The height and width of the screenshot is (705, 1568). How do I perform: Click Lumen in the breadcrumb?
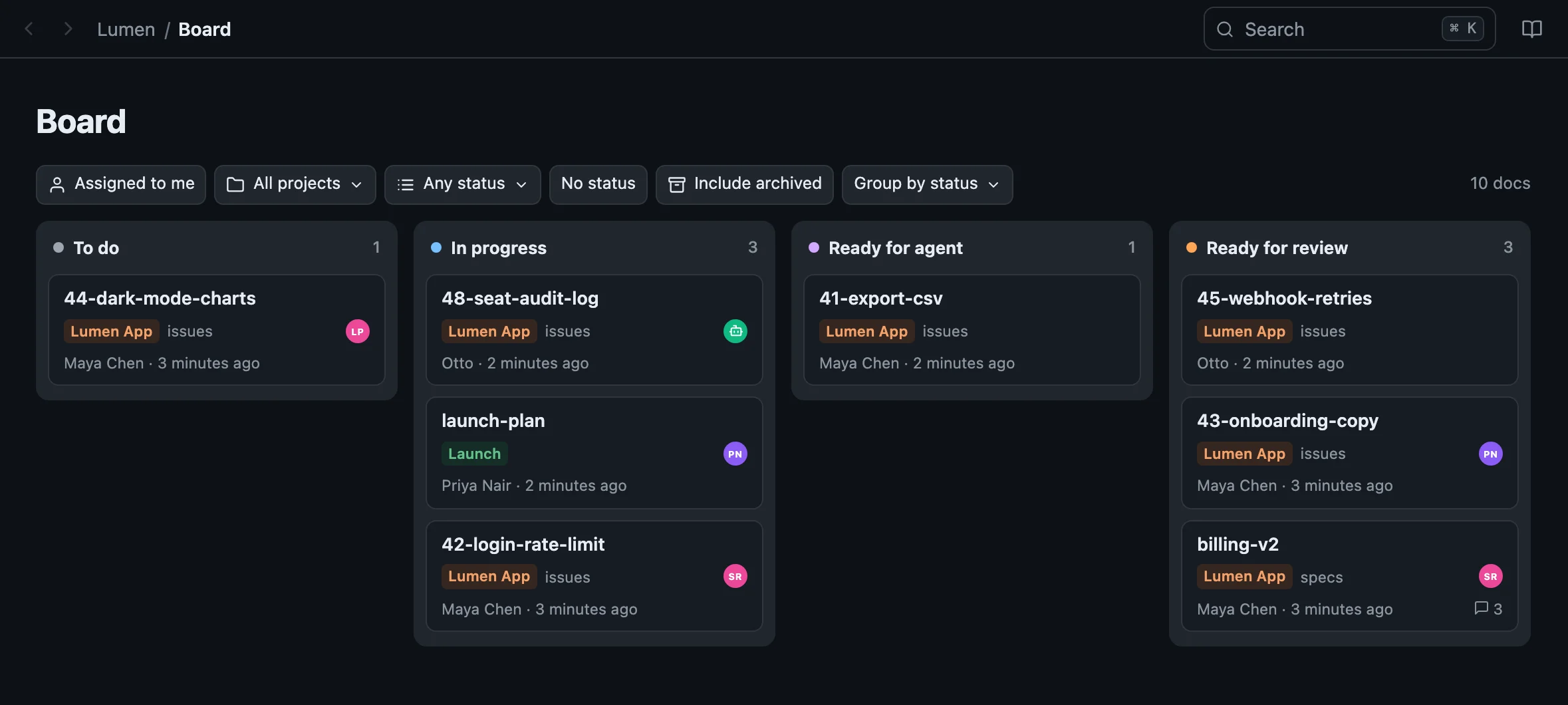click(x=126, y=29)
